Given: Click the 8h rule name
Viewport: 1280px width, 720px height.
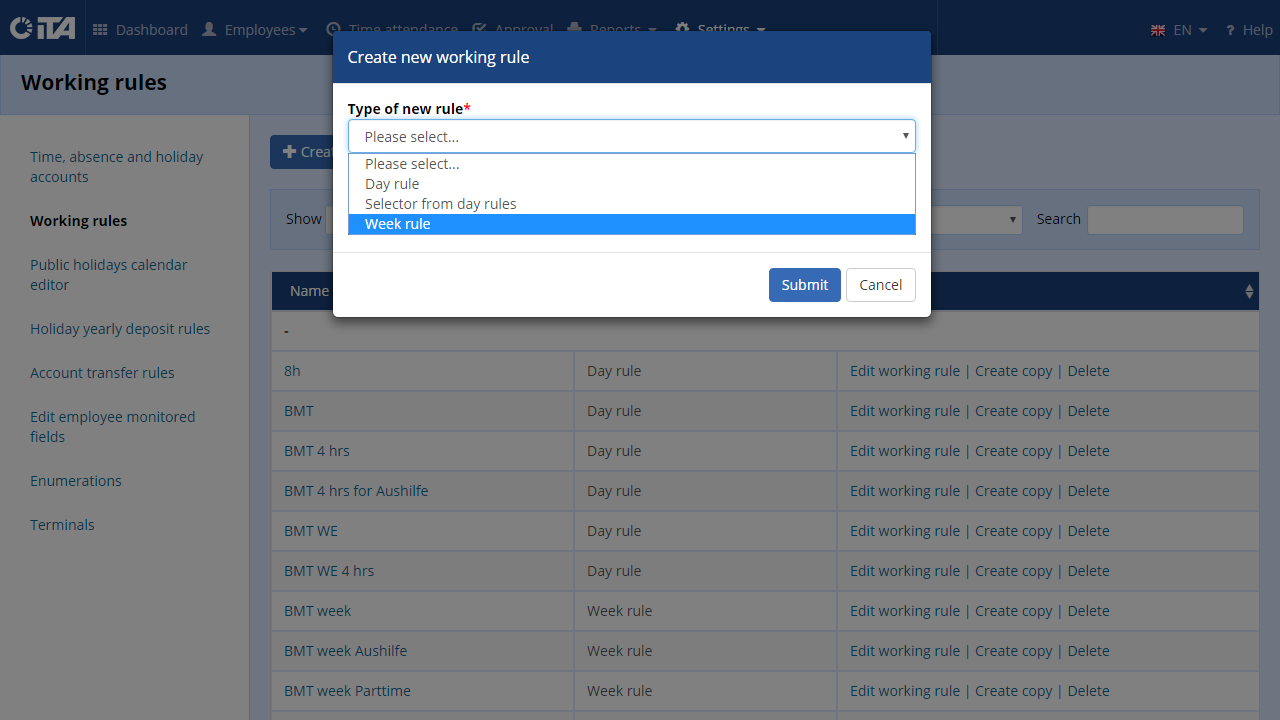Looking at the screenshot, I should 292,371.
